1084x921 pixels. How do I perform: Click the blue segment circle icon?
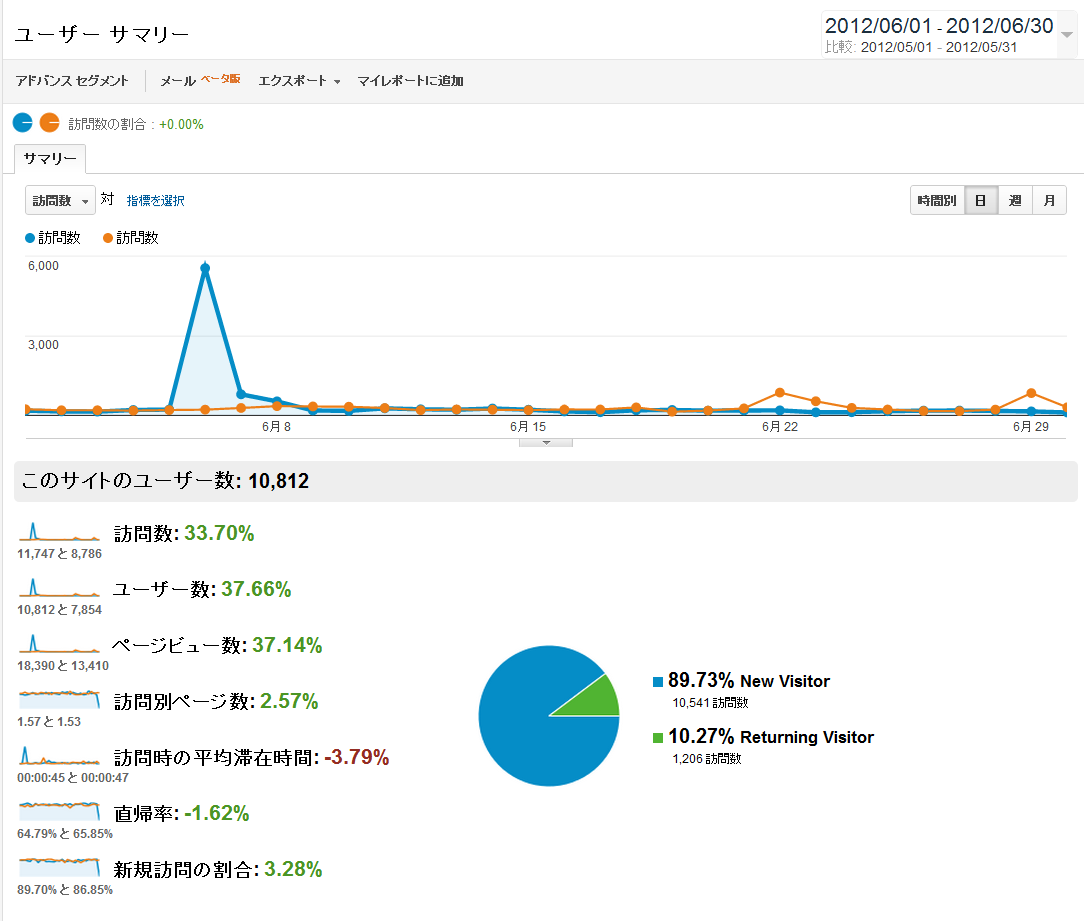(x=23, y=123)
